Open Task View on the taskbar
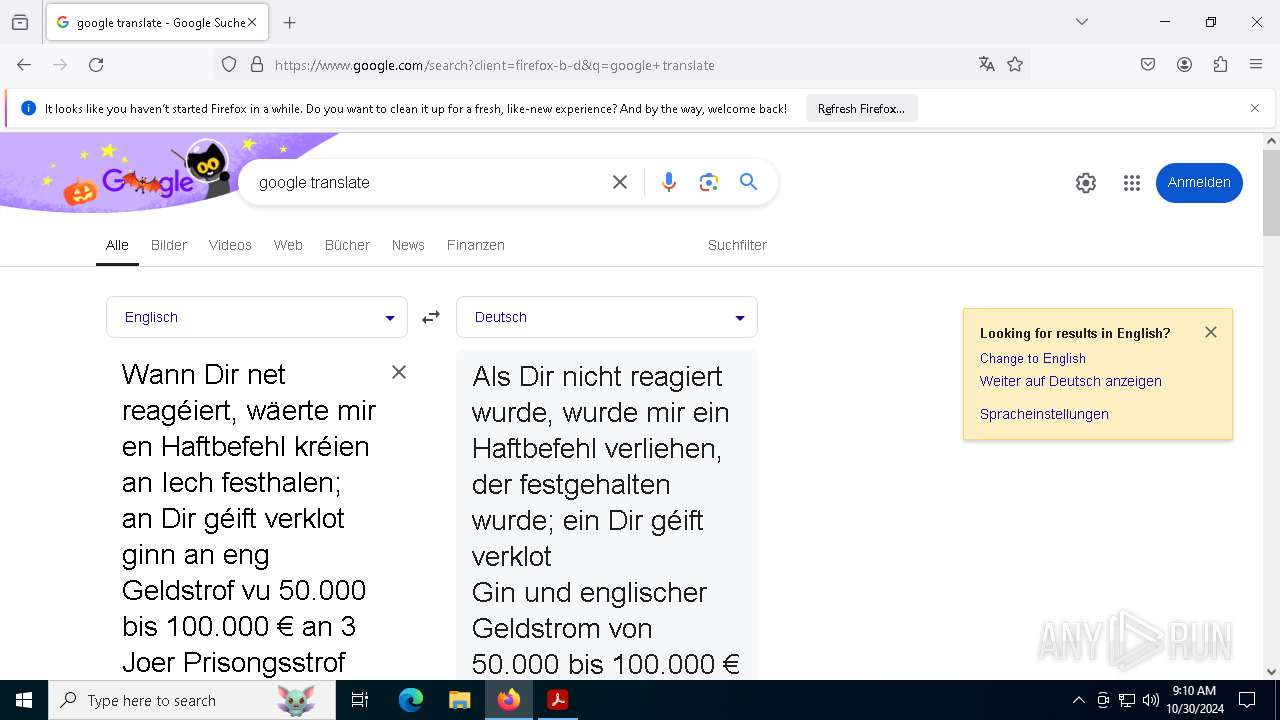The height and width of the screenshot is (720, 1280). coord(360,700)
